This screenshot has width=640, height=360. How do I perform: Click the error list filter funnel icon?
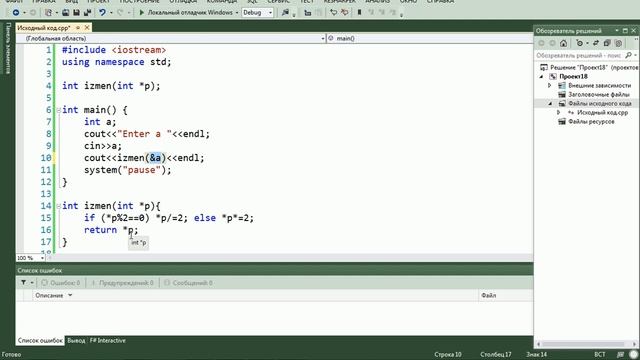point(24,282)
